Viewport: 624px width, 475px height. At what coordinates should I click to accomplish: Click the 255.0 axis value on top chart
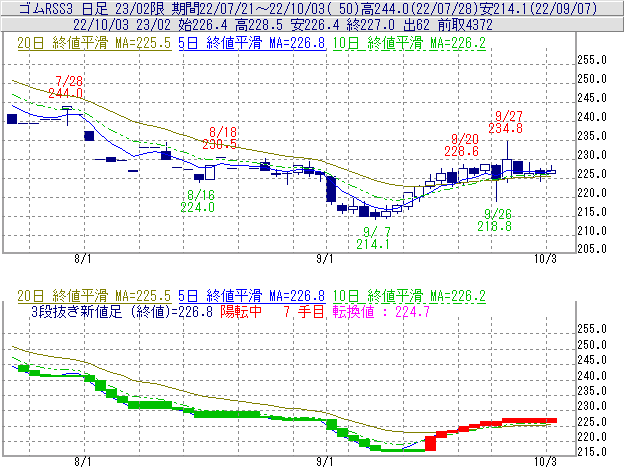(x=592, y=60)
